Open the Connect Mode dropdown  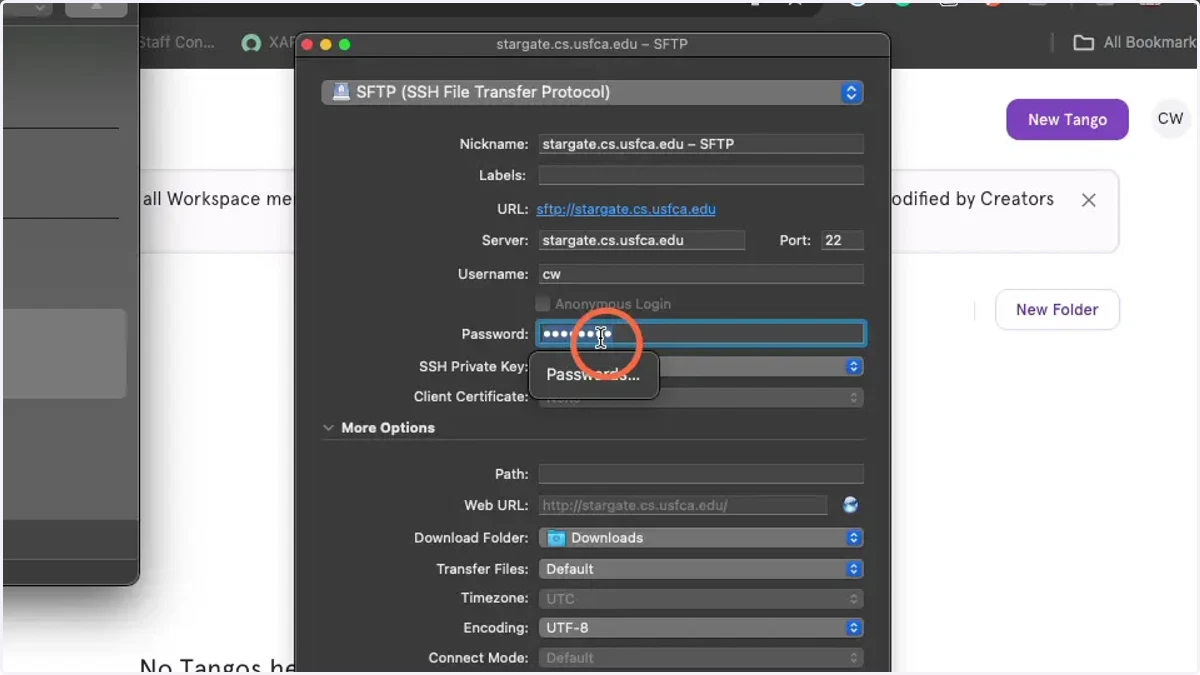[x=701, y=658]
